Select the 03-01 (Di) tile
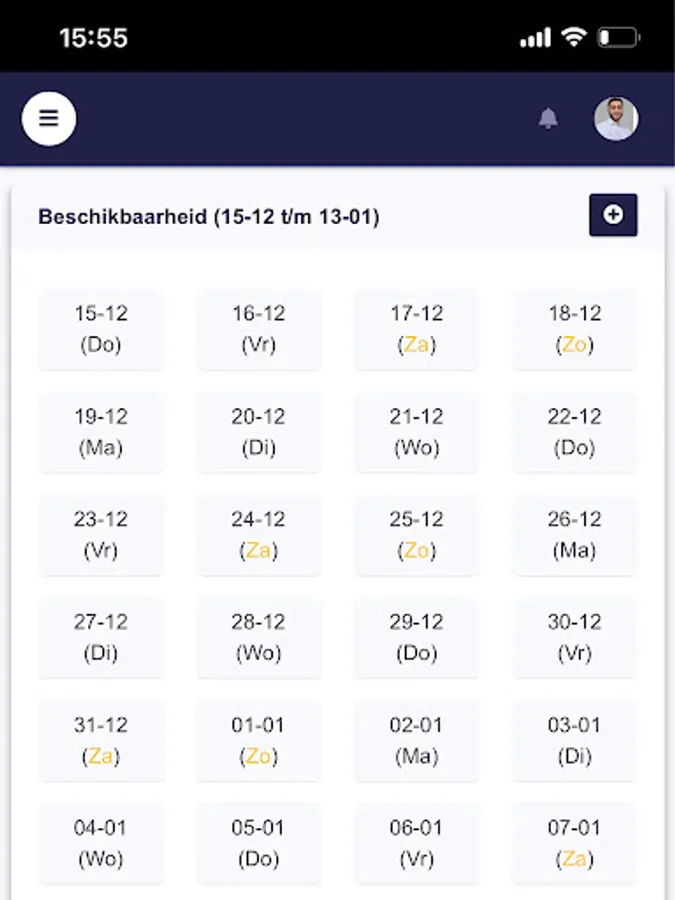 (574, 741)
